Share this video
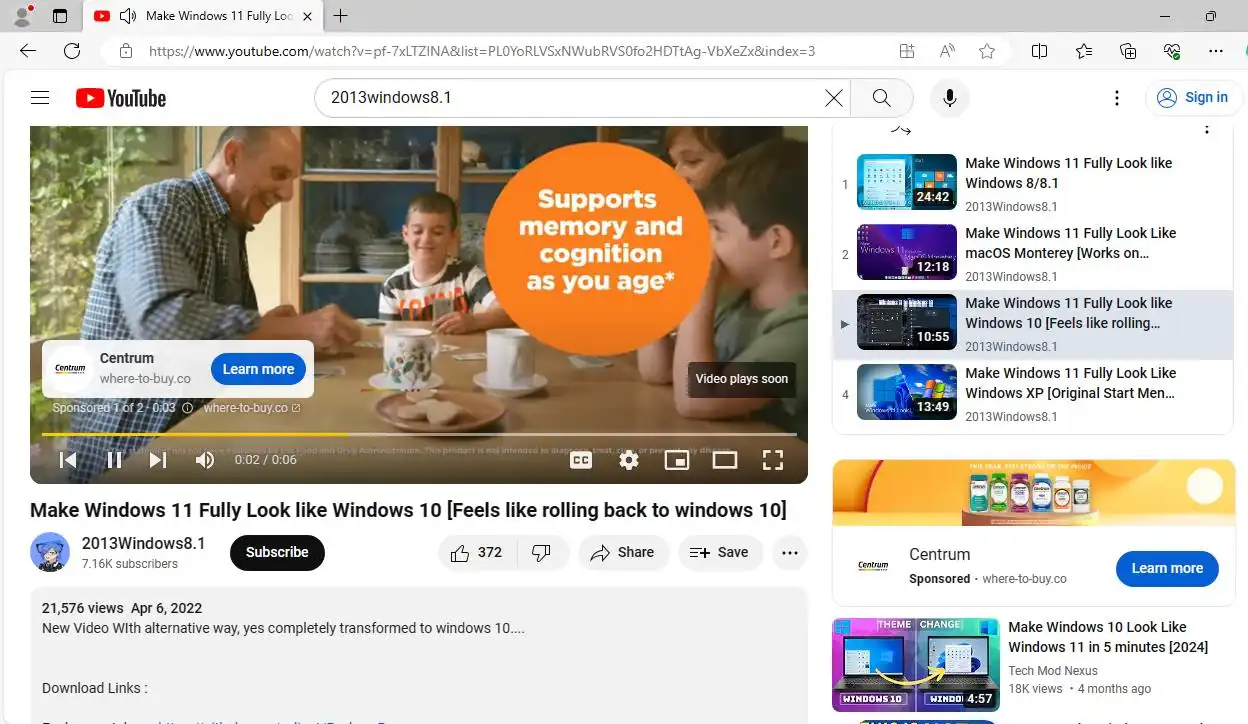The image size is (1248, 724). [x=623, y=553]
